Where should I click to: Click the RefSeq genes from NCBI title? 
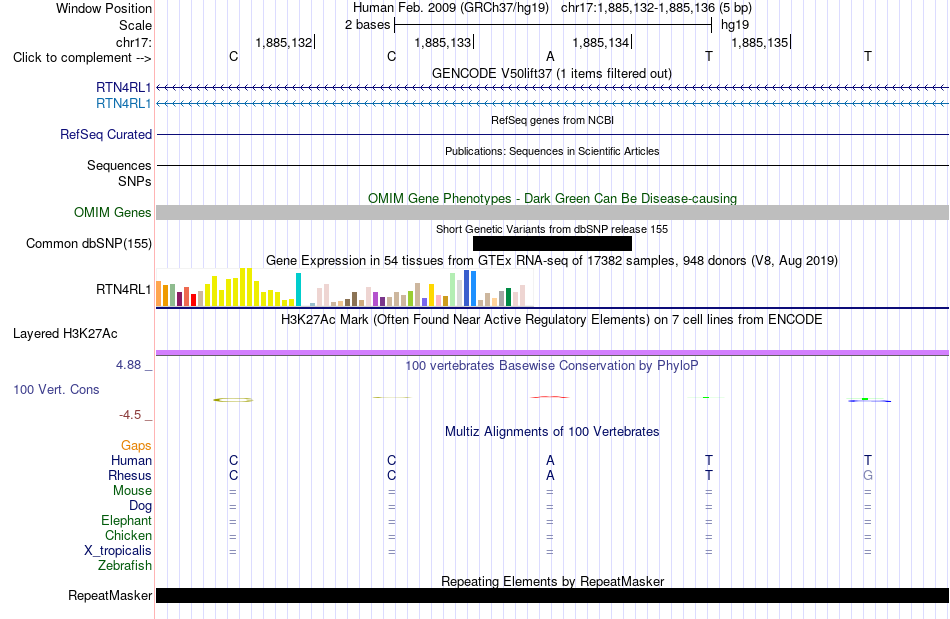point(552,120)
